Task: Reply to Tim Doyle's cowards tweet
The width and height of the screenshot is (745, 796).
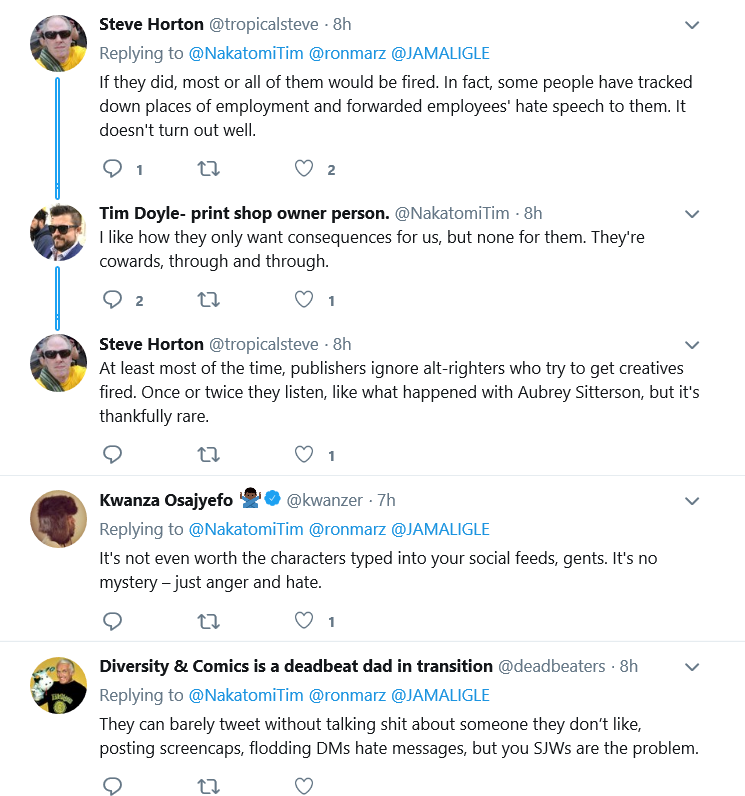Action: (x=112, y=300)
